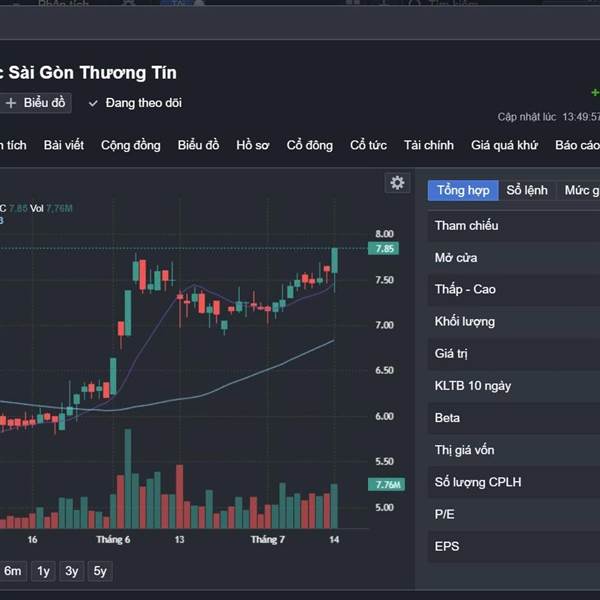
Task: Click the plus Biểu đồ button
Action: (x=36, y=103)
